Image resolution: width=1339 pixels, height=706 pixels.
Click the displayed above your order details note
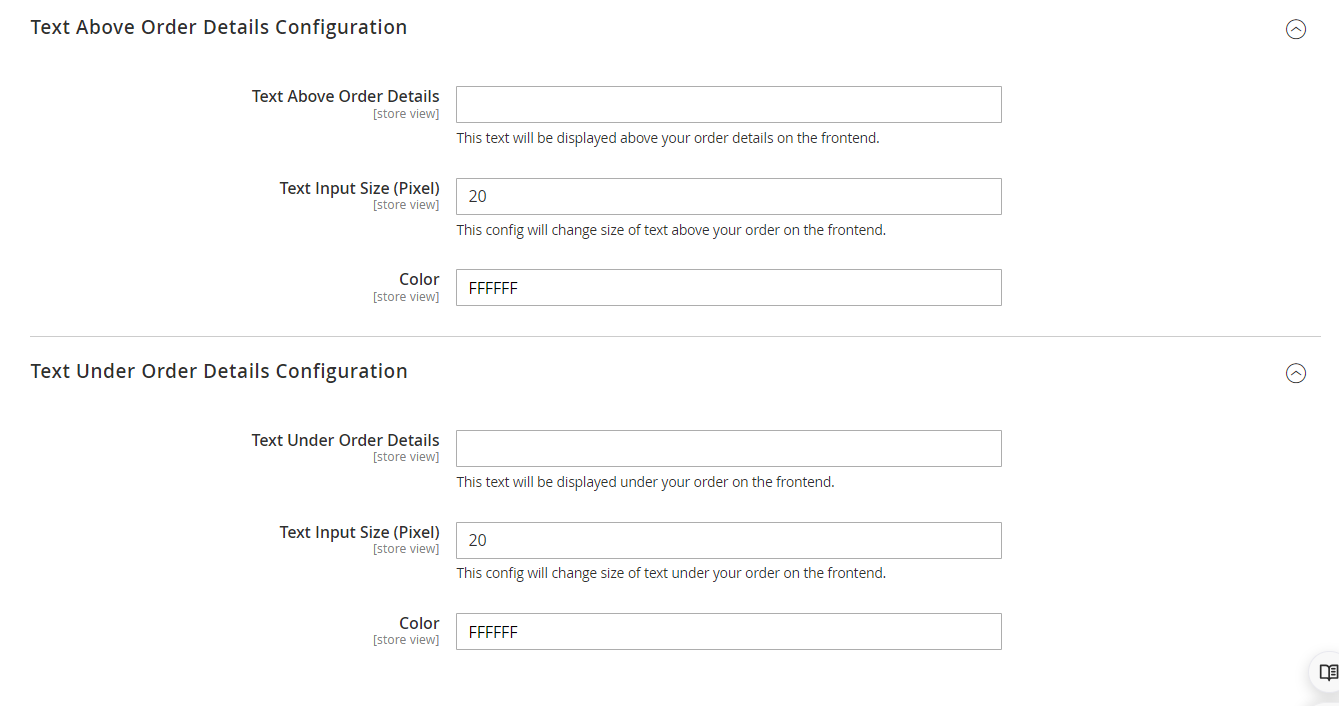(668, 138)
